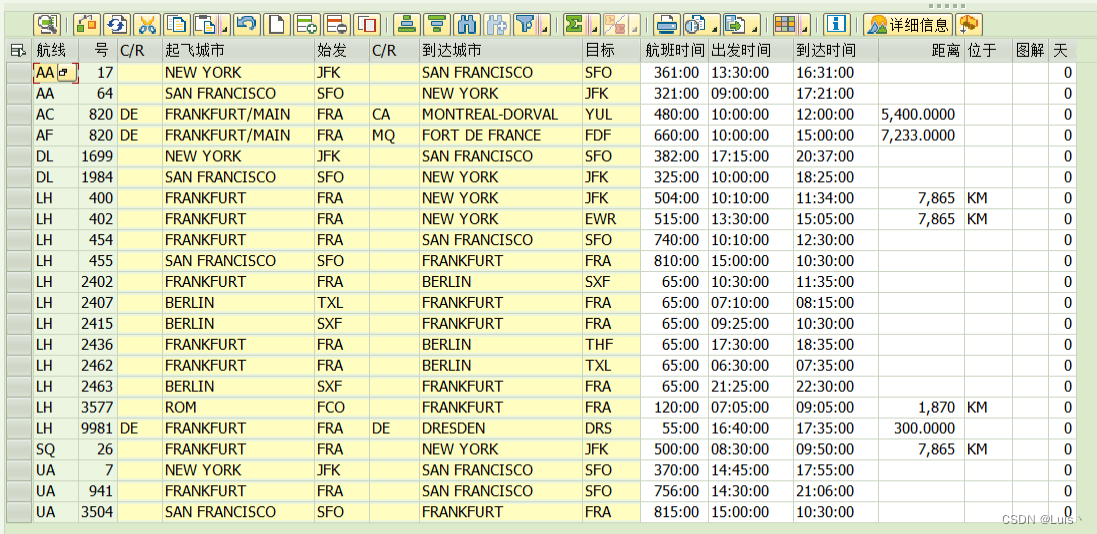Click the 到达时间 column header

835,50
